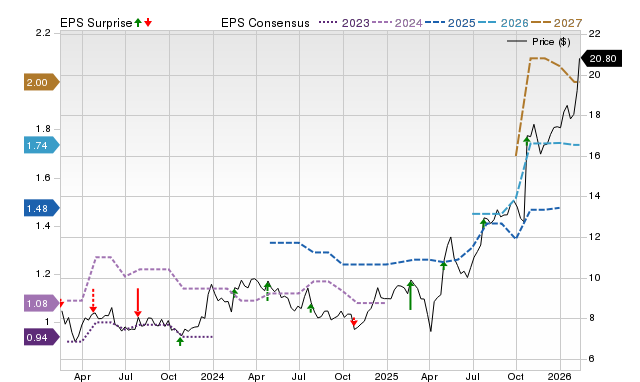
Task: Click the 2027 EPS consensus legend entry
Action: coord(556,23)
